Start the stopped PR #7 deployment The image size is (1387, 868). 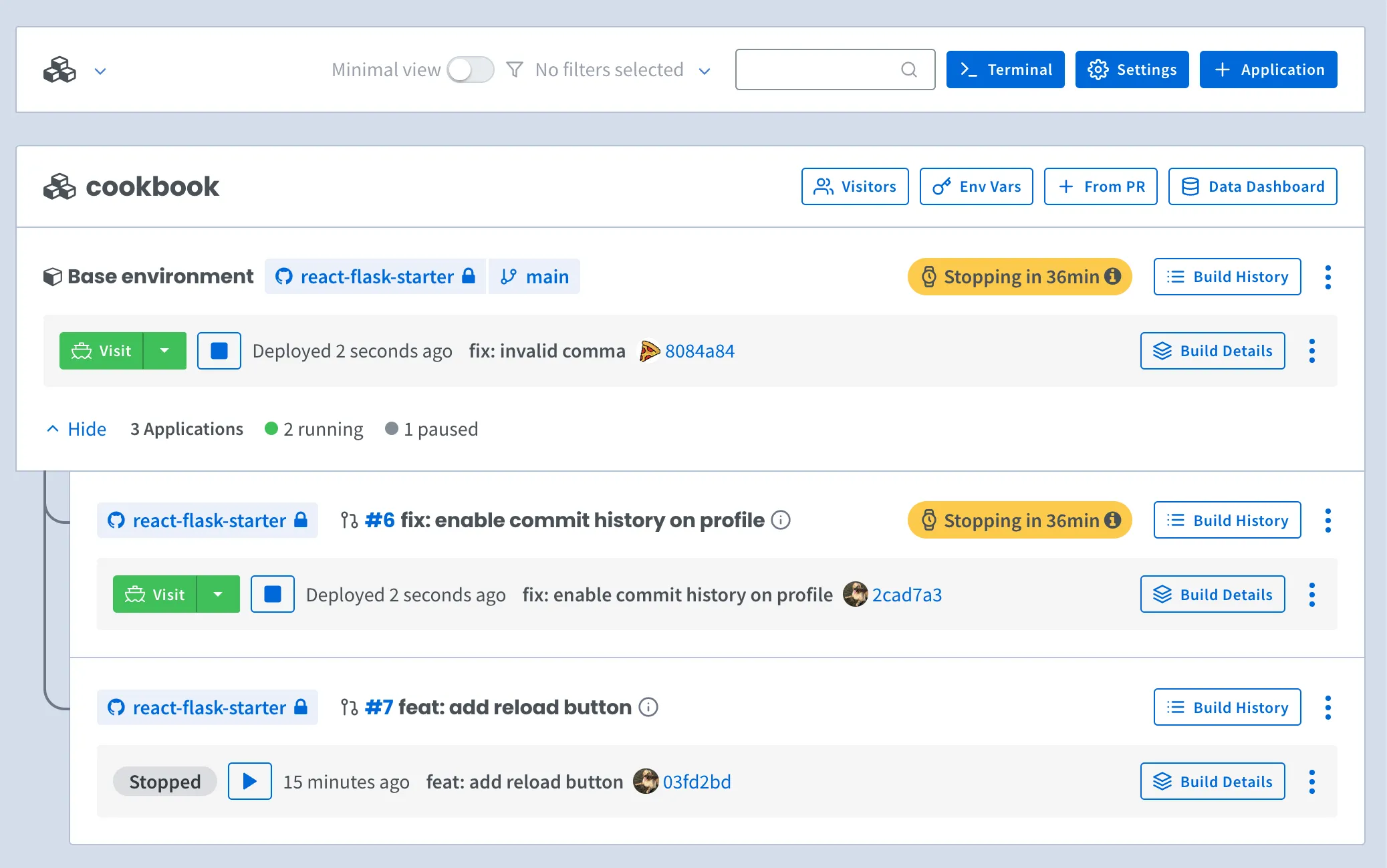pos(249,781)
